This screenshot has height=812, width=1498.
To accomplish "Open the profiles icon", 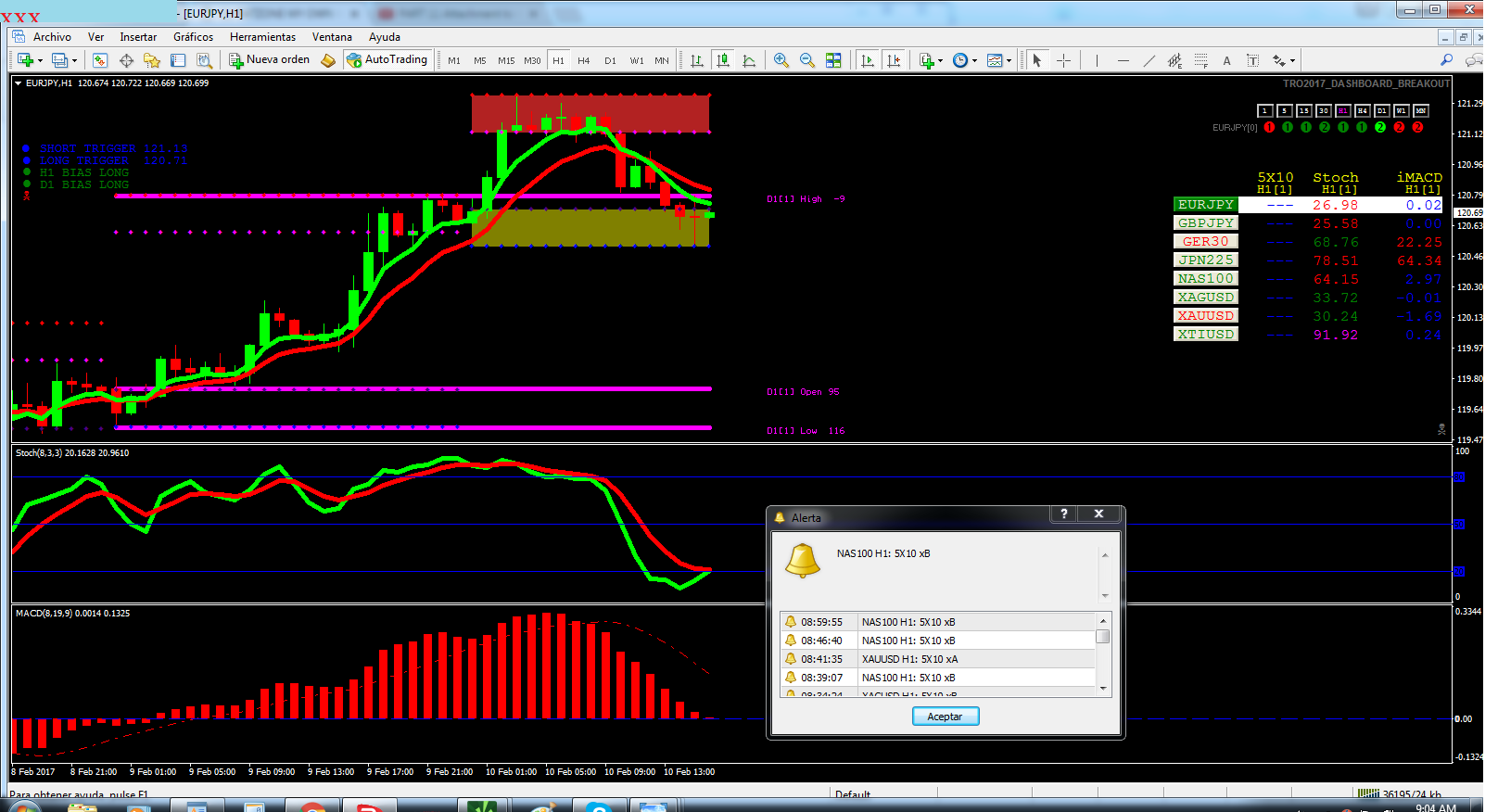I will click(59, 60).
